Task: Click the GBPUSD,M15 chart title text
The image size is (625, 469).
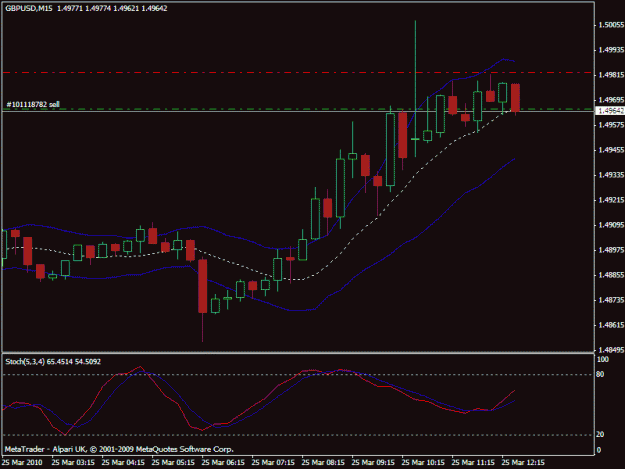Action: pos(29,8)
